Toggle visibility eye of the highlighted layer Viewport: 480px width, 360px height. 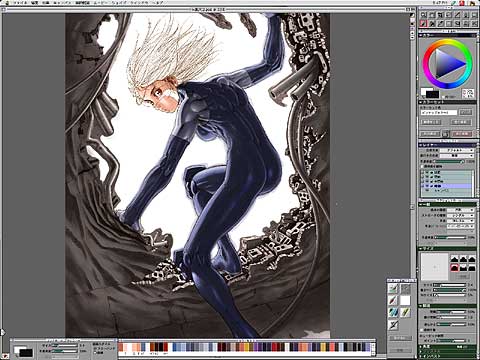pos(427,186)
